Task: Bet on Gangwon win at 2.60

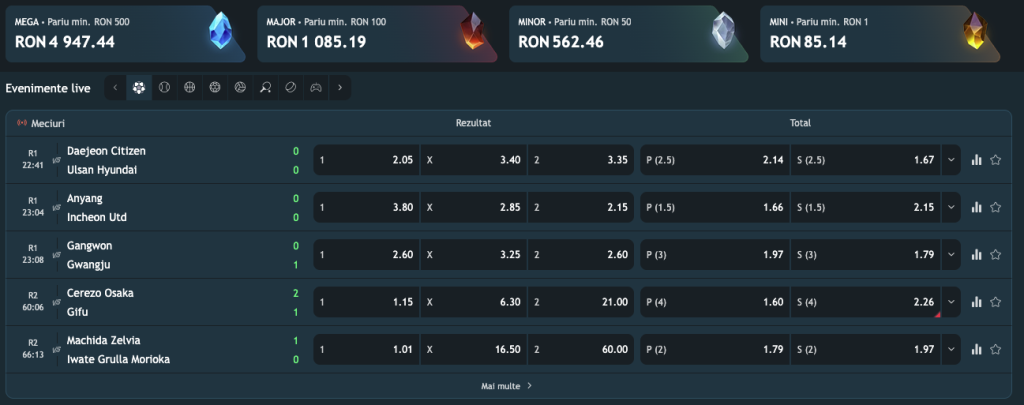Action: pos(366,255)
